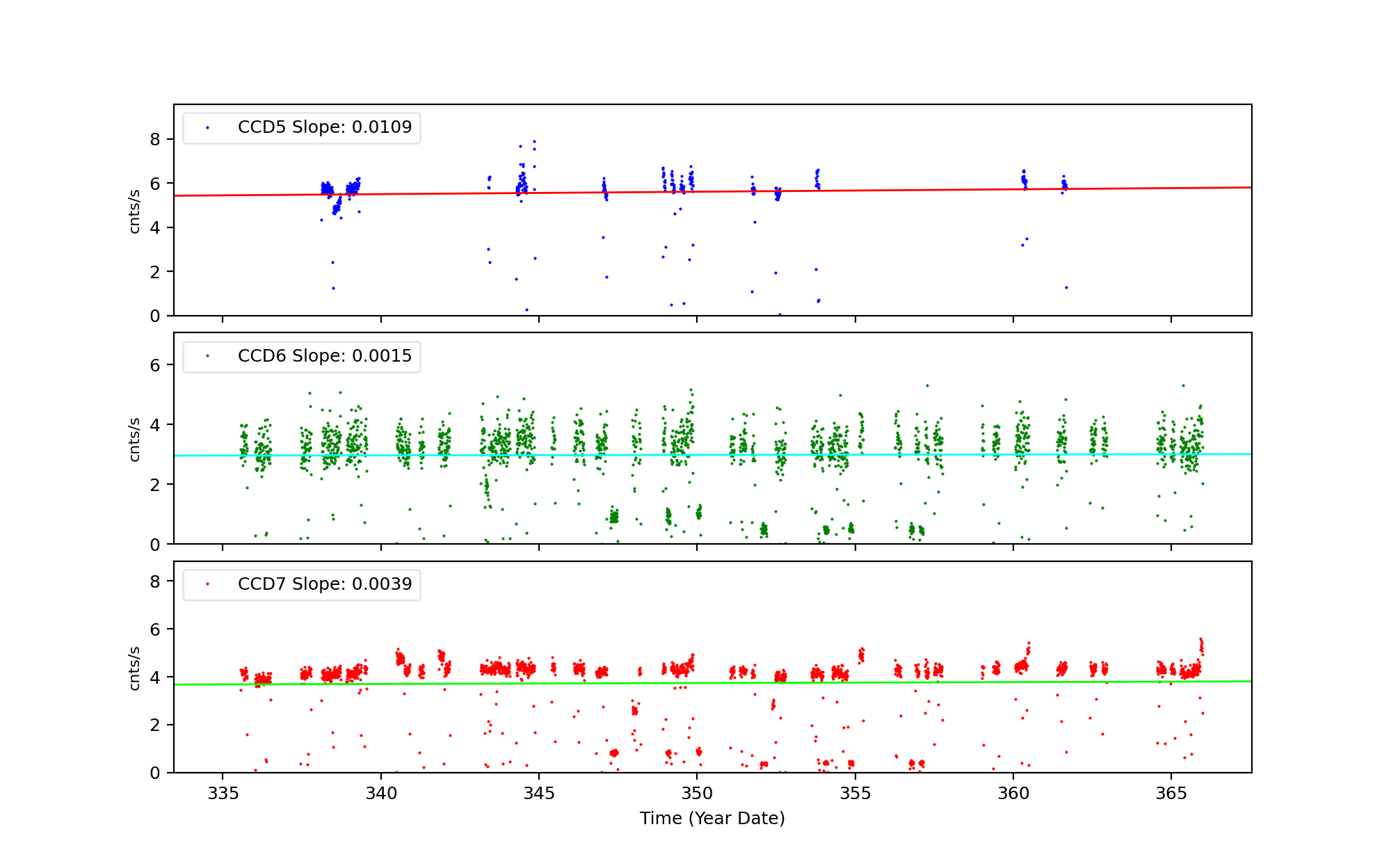
Task: Click x-axis tick label 350
Action: (697, 794)
